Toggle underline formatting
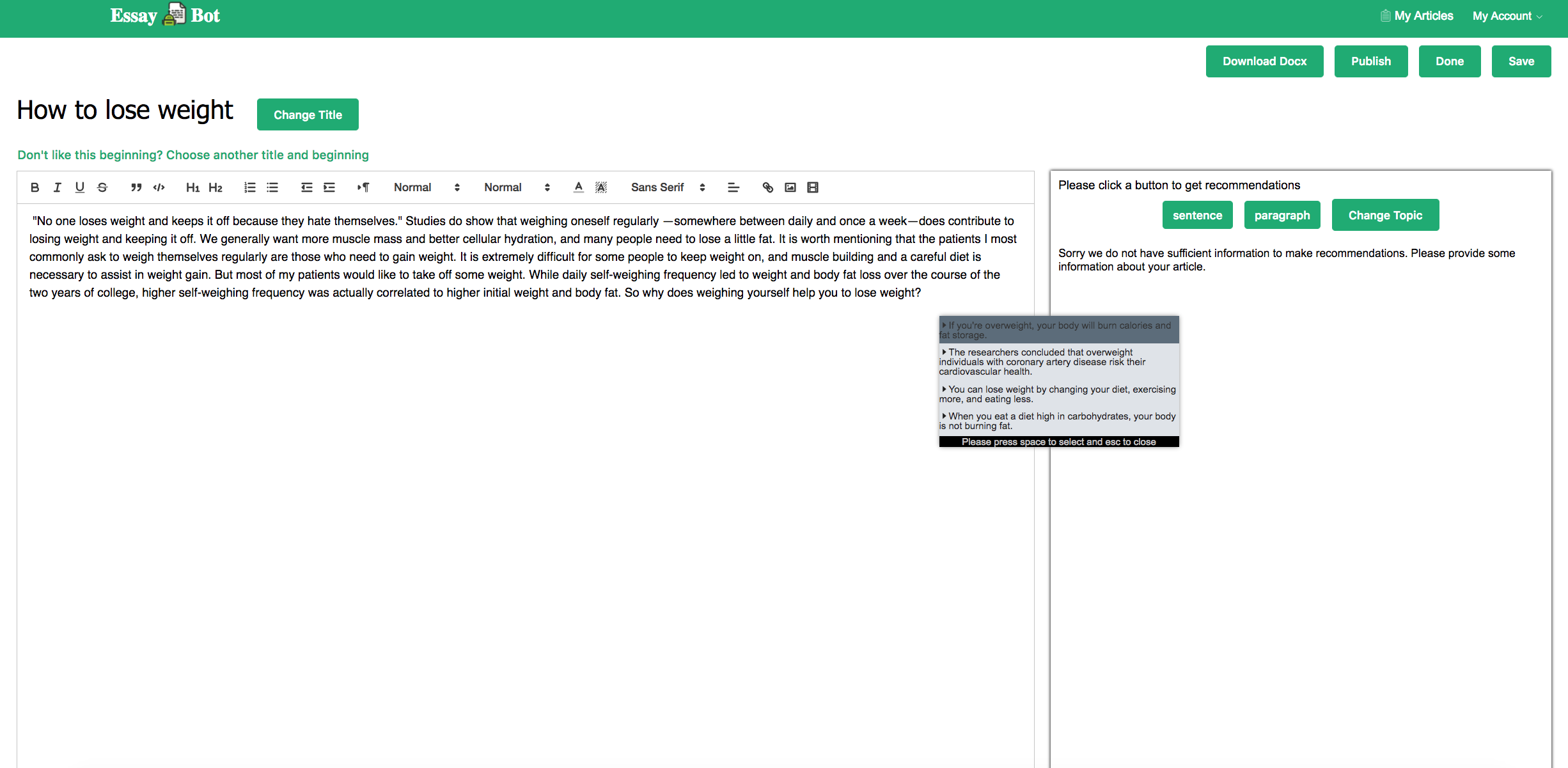1568x768 pixels. pyautogui.click(x=79, y=187)
